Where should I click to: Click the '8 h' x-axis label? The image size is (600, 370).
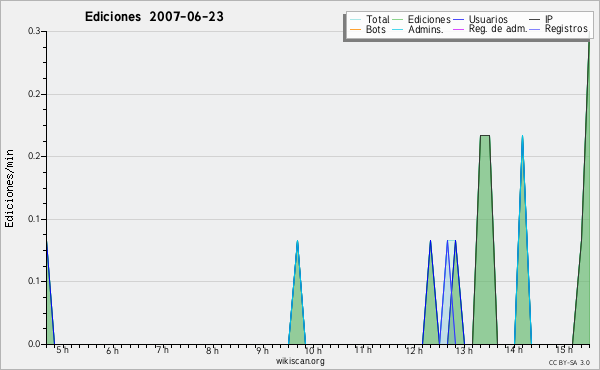(x=212, y=350)
